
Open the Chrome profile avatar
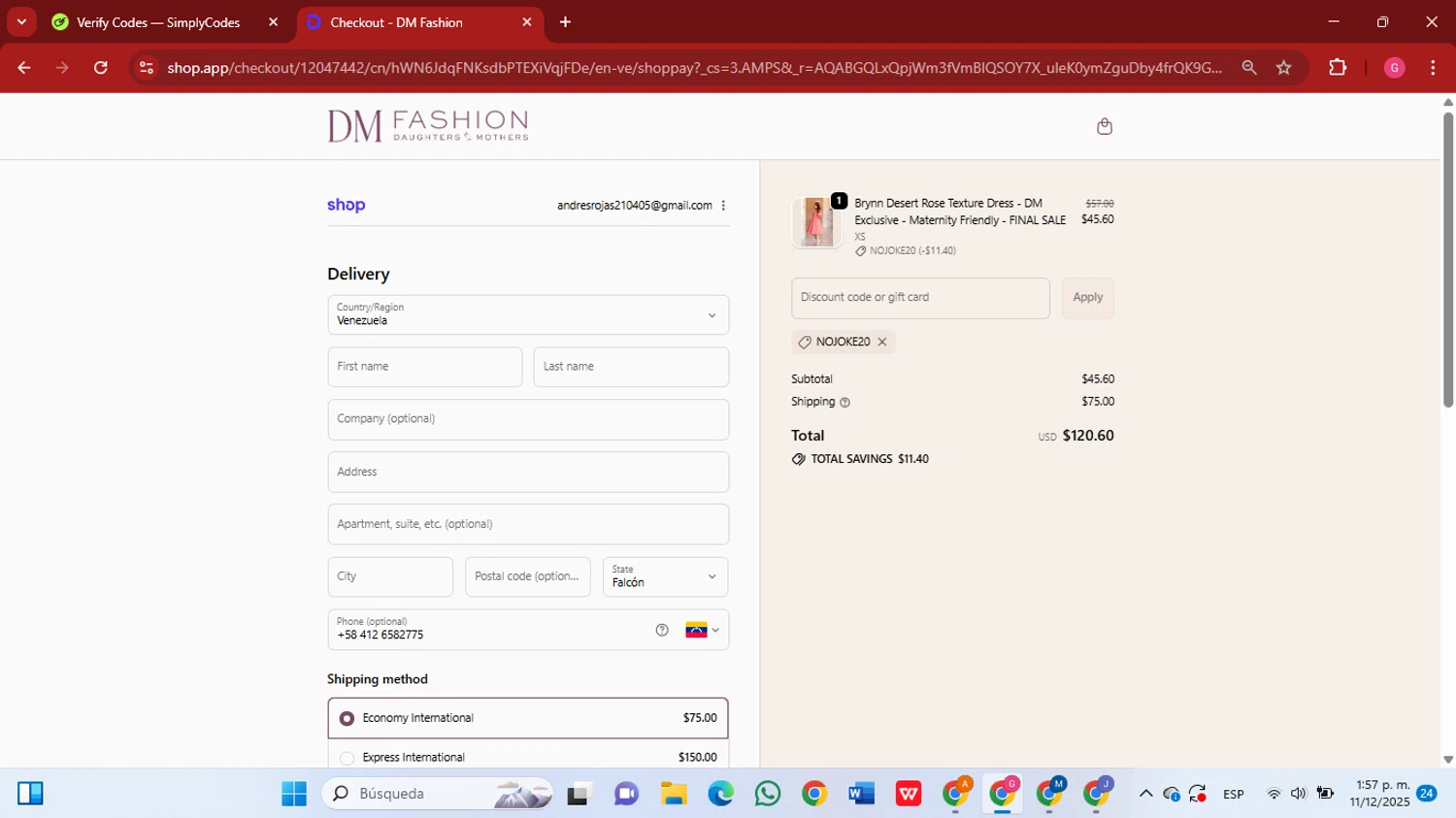(x=1395, y=68)
